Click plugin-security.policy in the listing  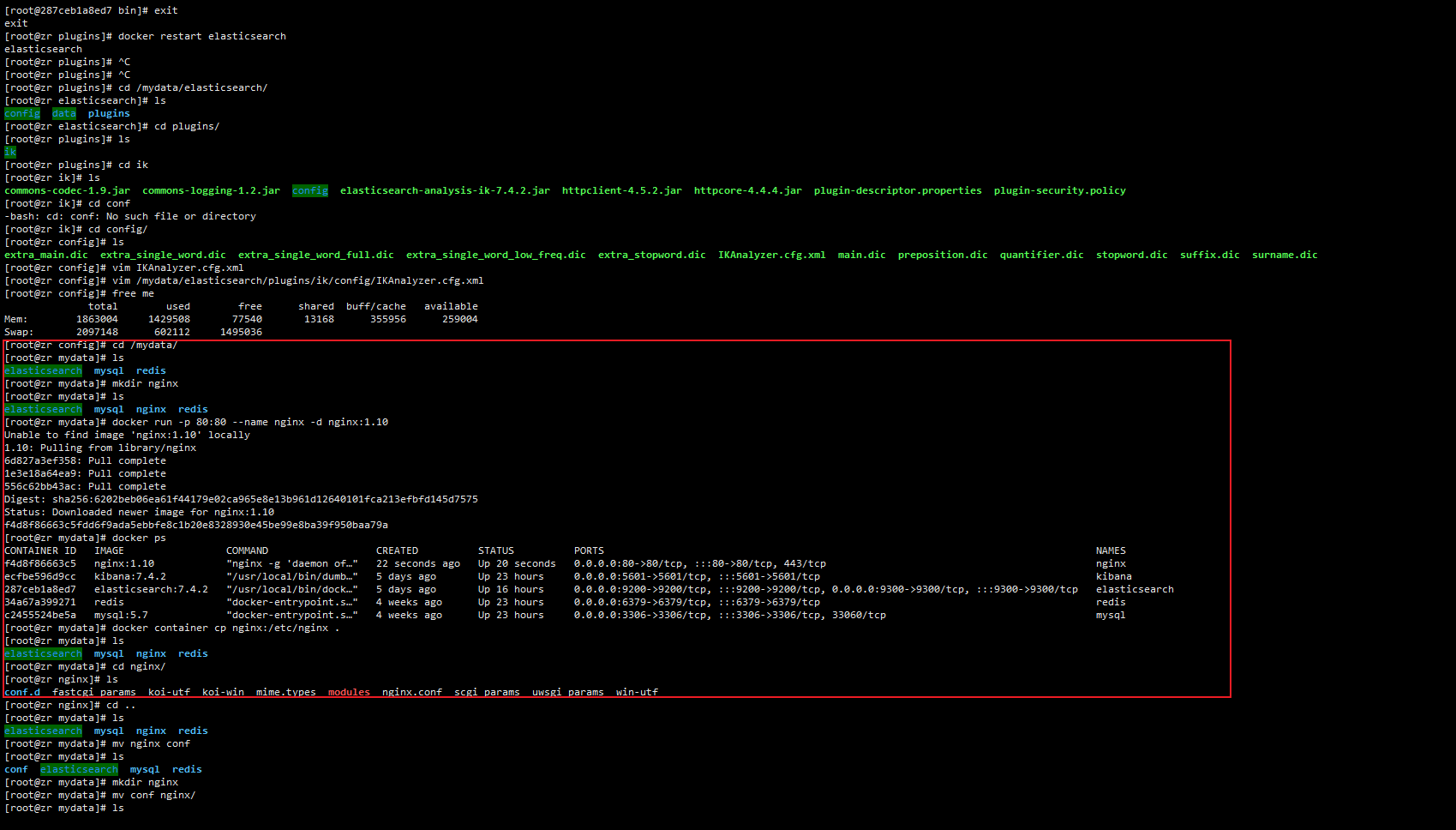coord(1060,190)
